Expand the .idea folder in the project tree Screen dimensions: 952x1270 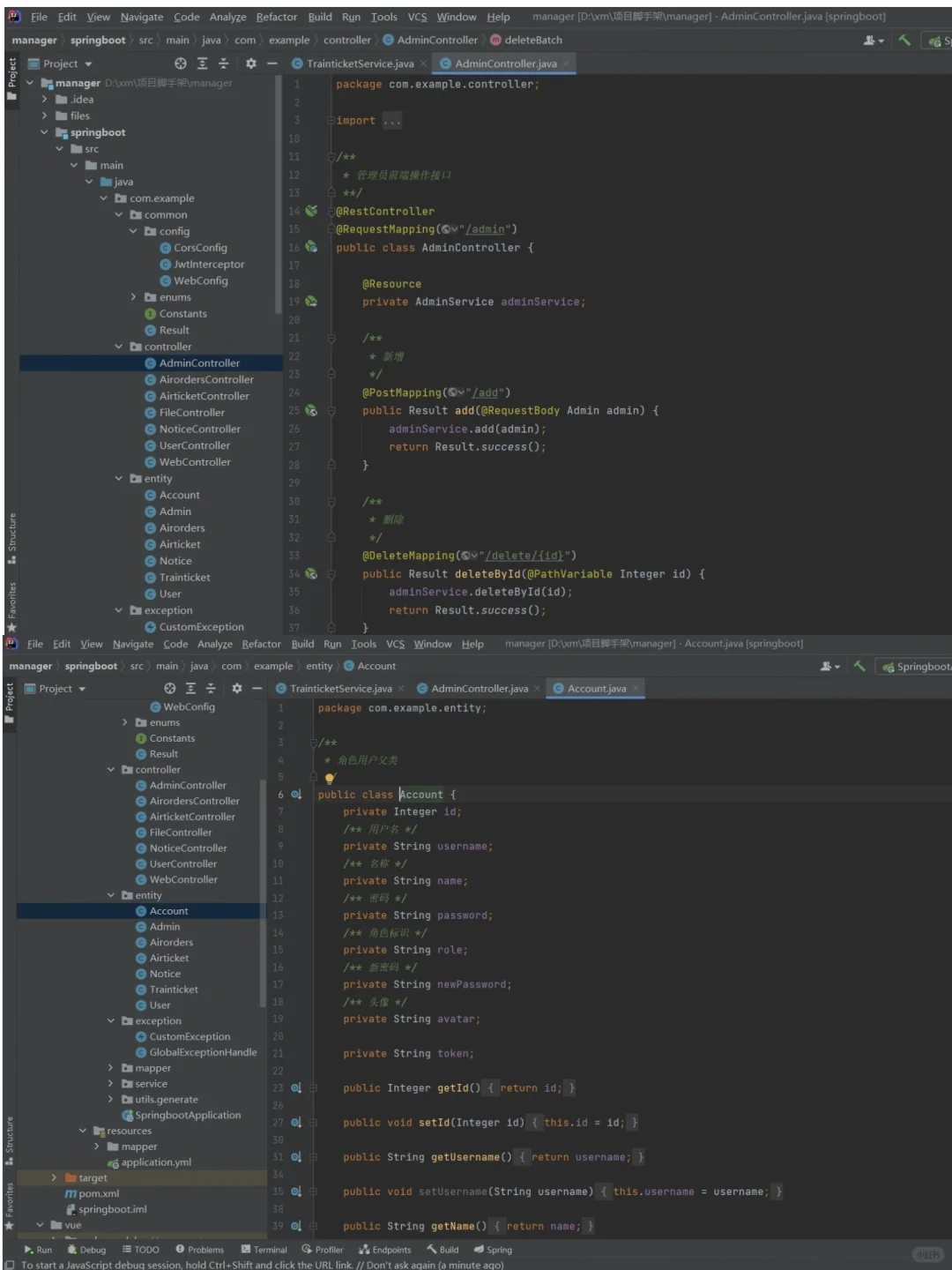click(45, 100)
